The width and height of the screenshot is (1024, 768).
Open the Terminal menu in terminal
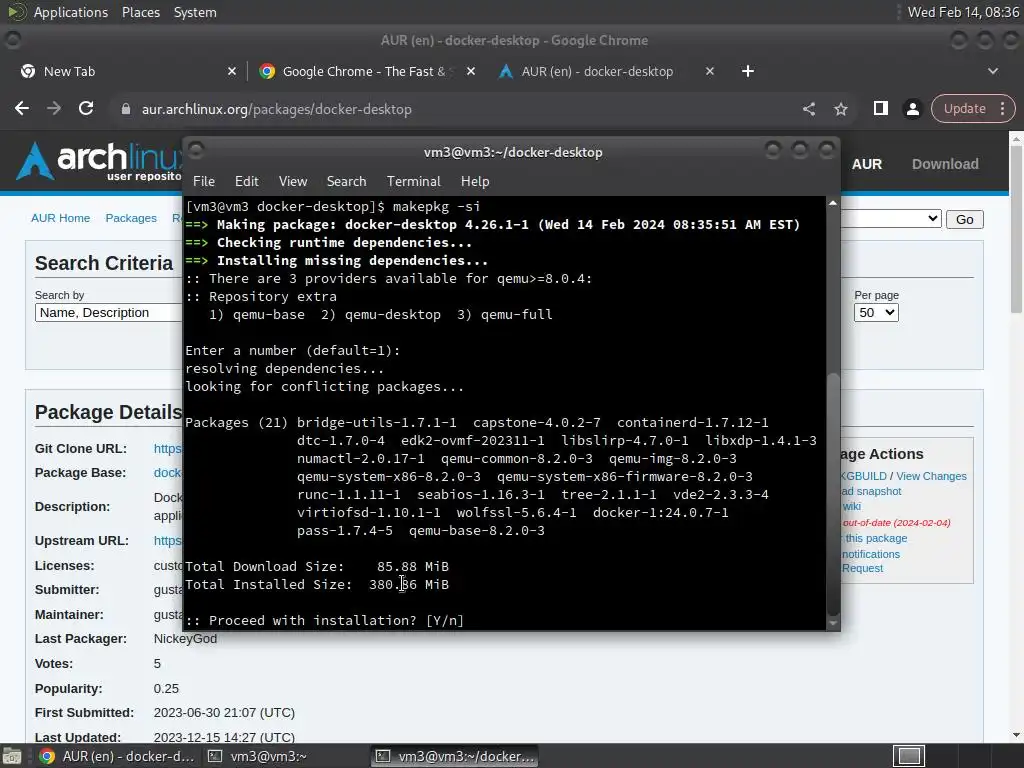tap(413, 181)
